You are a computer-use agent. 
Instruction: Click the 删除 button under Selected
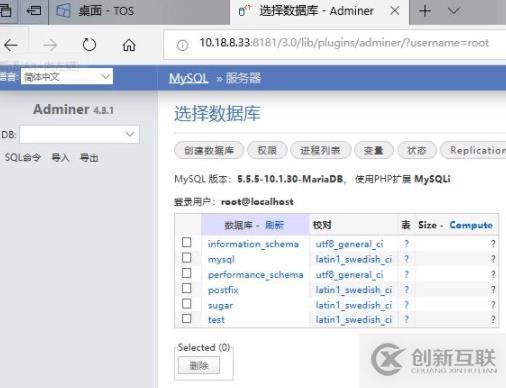point(199,365)
